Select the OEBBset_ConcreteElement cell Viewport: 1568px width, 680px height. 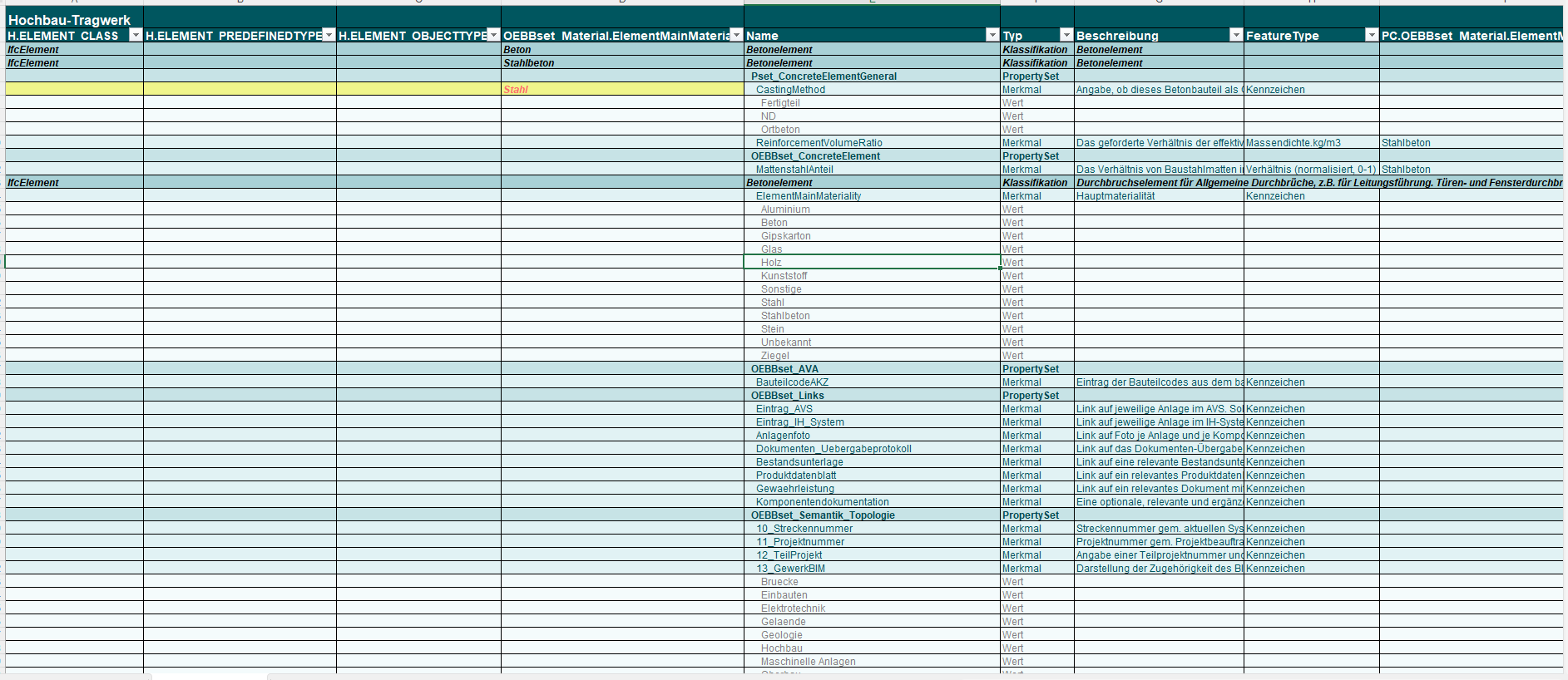(872, 156)
